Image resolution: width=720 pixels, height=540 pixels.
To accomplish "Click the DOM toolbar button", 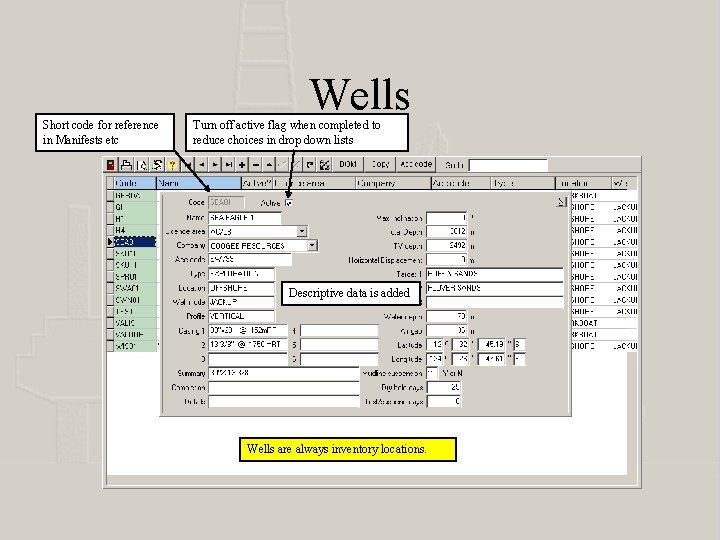I will tap(348, 164).
